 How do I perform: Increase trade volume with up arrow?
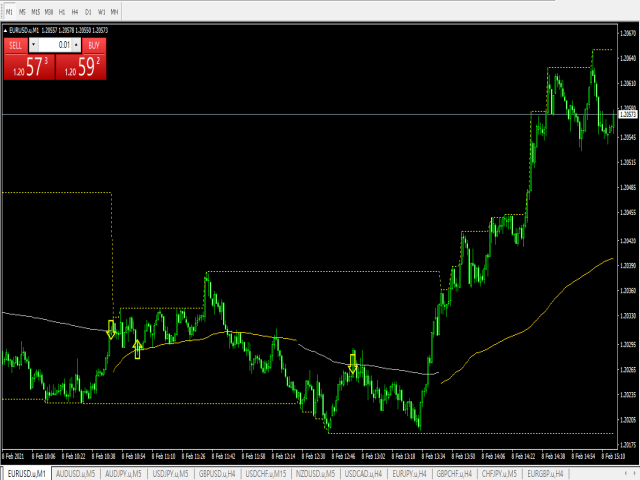76,45
